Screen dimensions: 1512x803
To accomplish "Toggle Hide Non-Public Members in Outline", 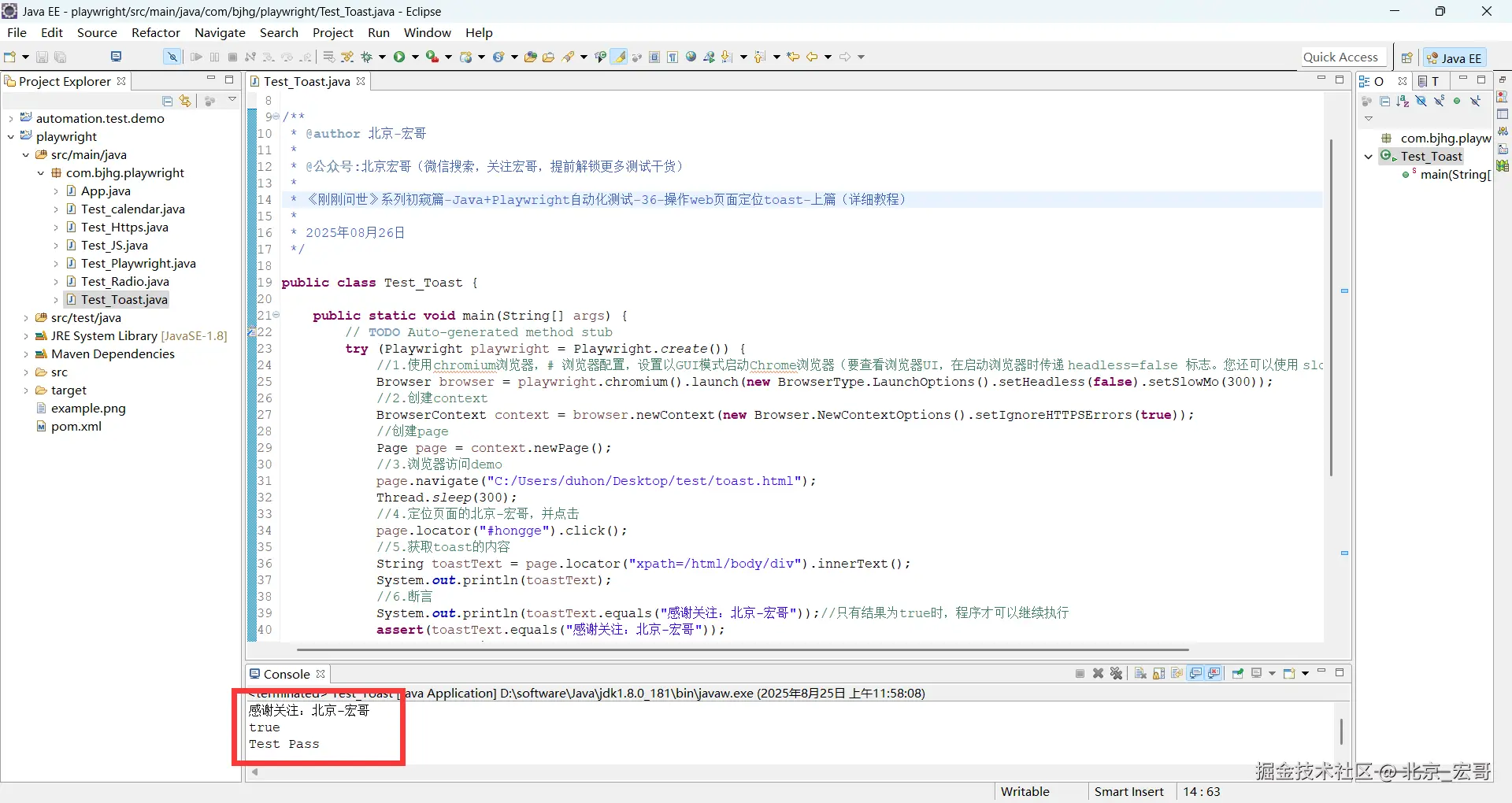I will [x=1457, y=101].
